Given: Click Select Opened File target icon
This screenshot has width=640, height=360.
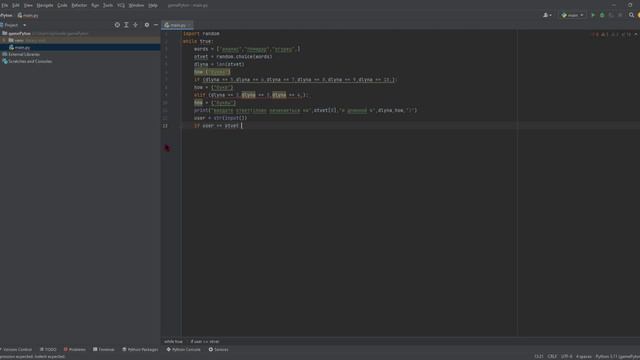Looking at the screenshot, I should click(117, 25).
